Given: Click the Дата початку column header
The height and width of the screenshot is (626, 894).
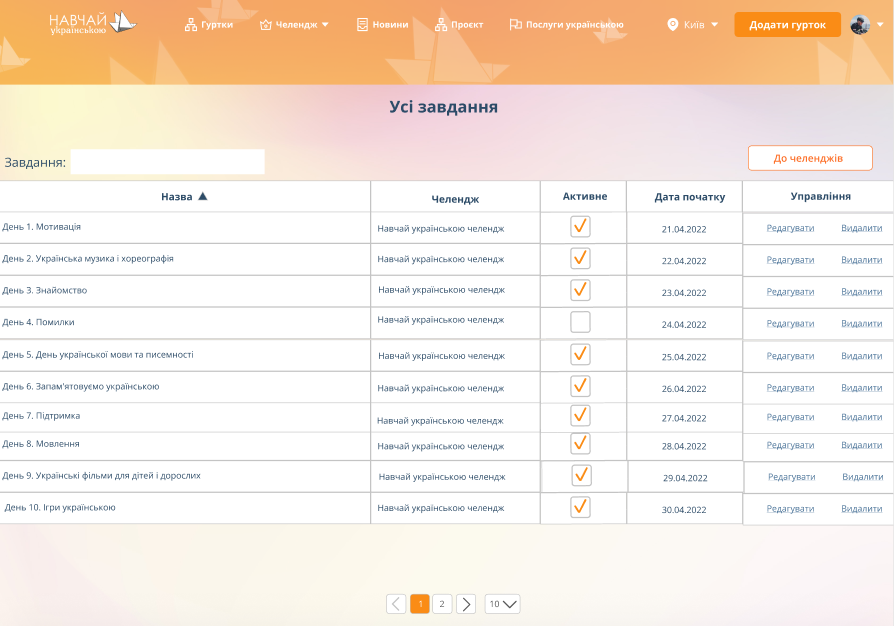Looking at the screenshot, I should pyautogui.click(x=689, y=197).
